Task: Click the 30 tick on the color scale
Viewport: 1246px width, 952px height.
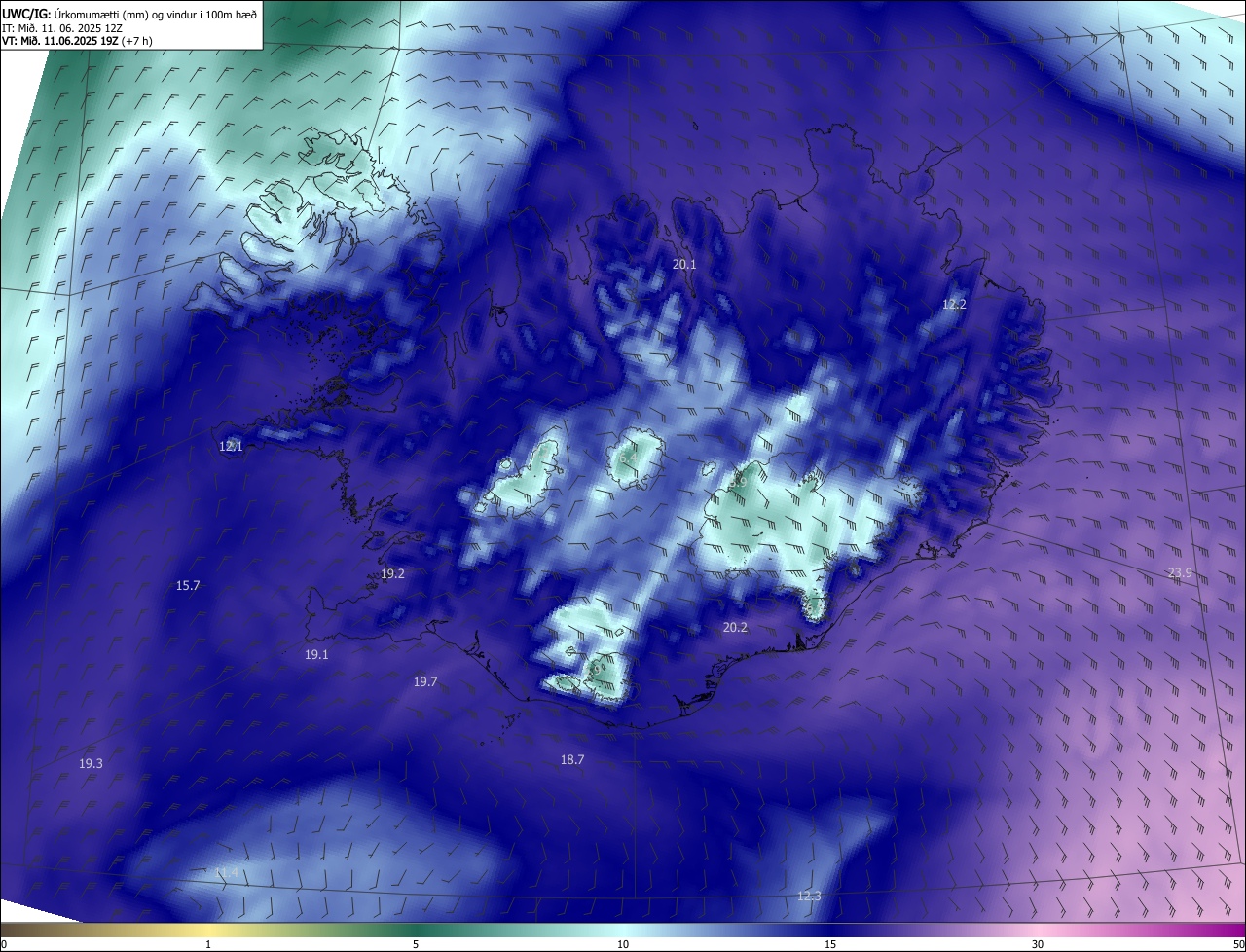Action: [1038, 944]
